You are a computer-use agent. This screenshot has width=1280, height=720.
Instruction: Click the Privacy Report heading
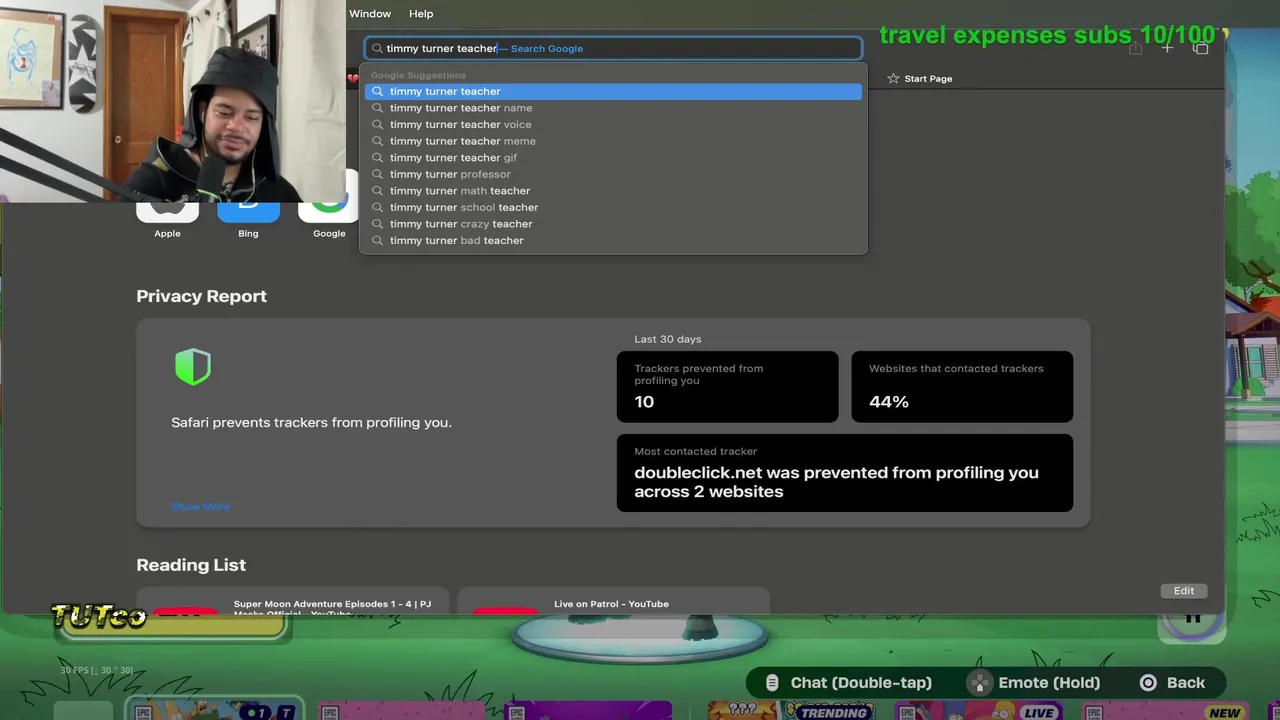tap(201, 296)
